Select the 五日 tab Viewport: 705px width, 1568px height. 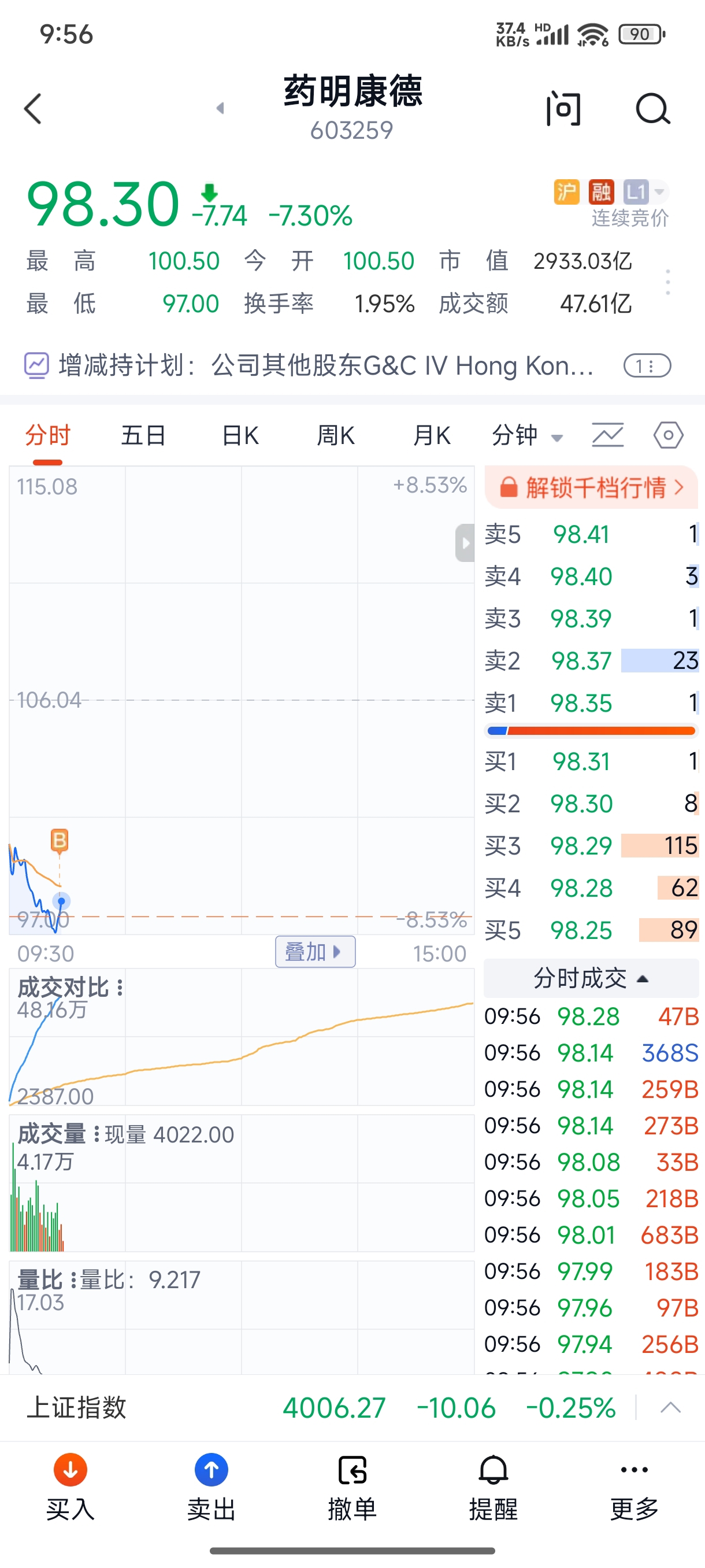point(143,436)
